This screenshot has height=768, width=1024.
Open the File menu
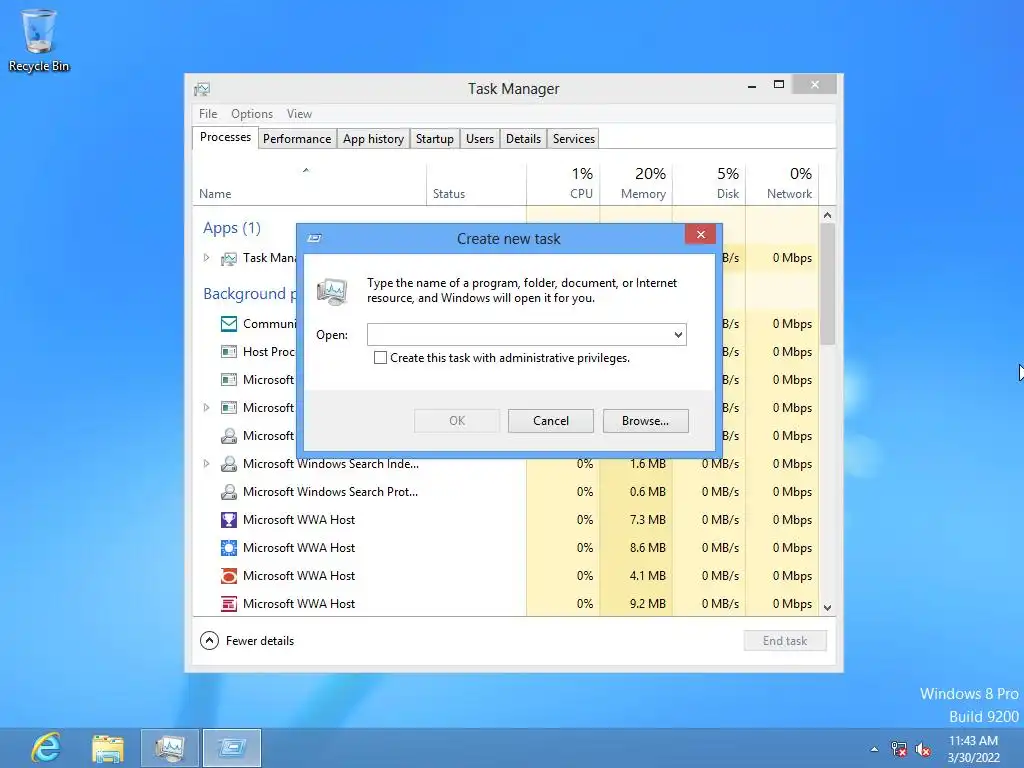pos(208,114)
